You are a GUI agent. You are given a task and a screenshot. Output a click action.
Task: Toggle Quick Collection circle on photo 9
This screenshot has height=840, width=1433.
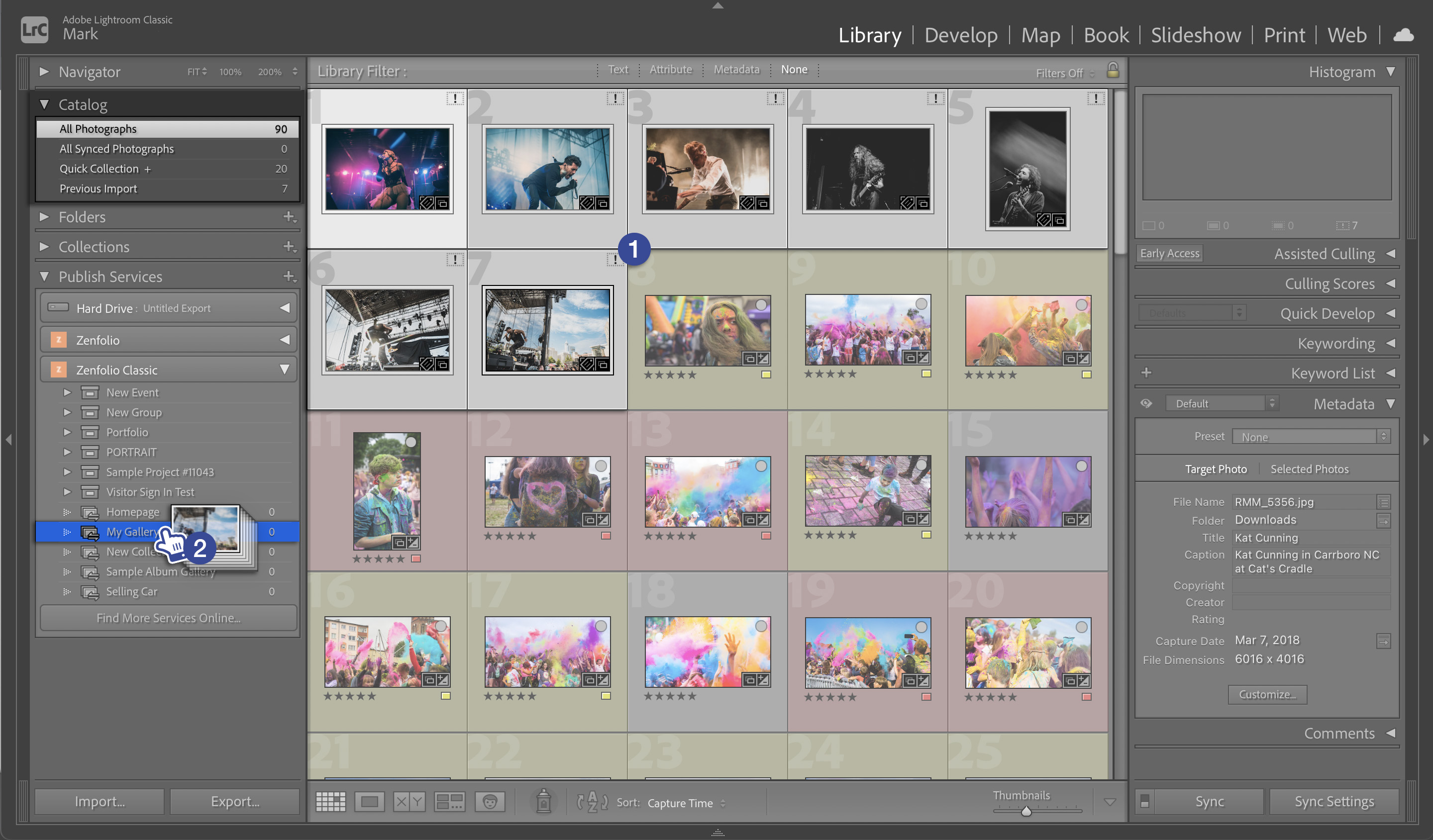coord(921,304)
